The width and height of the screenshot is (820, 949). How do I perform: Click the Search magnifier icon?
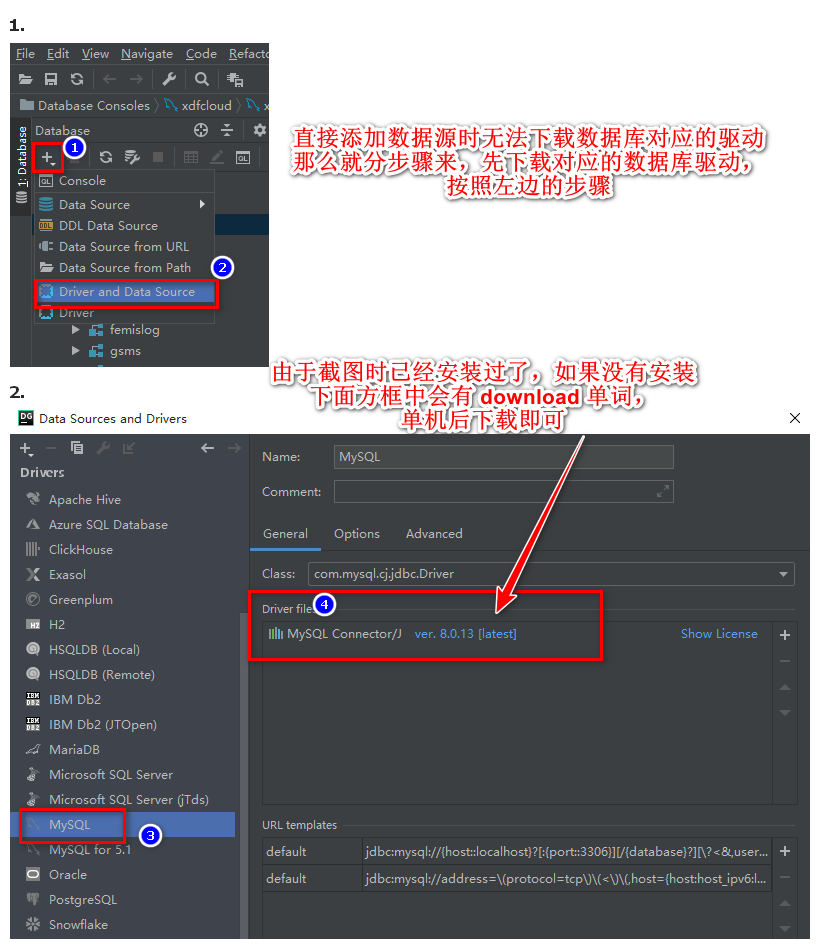point(202,79)
